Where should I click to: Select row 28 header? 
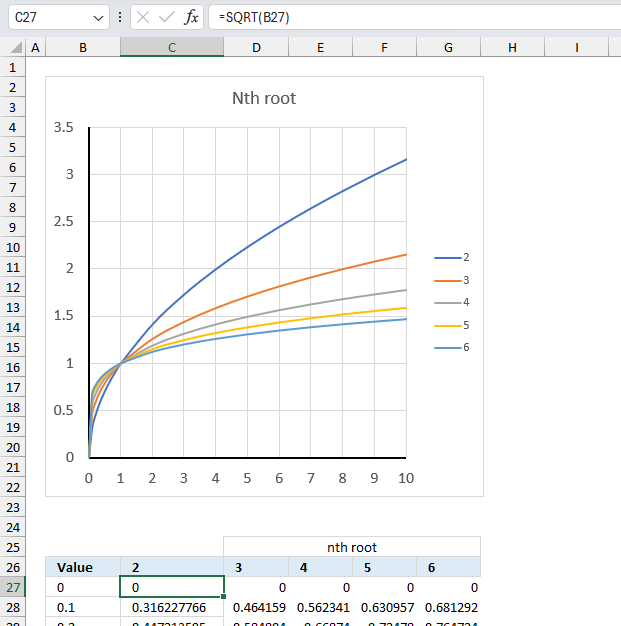point(12,607)
